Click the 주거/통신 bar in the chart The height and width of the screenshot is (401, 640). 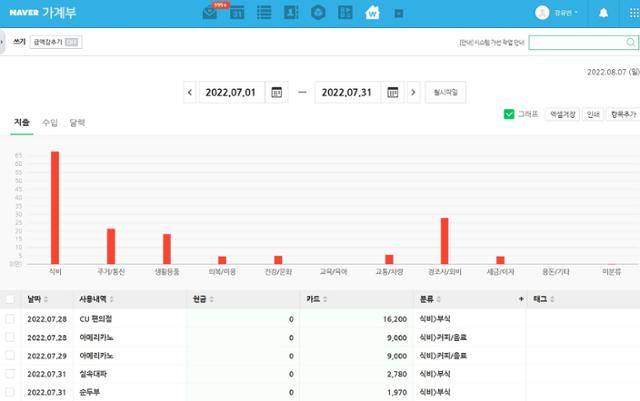coord(111,246)
